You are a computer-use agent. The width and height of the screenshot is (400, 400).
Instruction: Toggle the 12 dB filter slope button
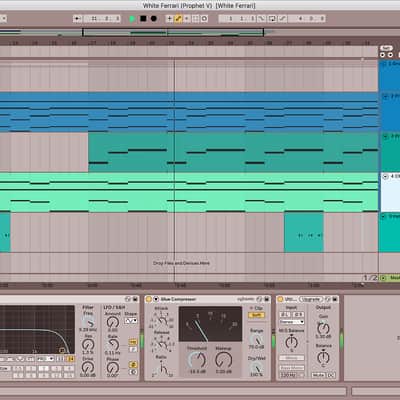pos(60,359)
